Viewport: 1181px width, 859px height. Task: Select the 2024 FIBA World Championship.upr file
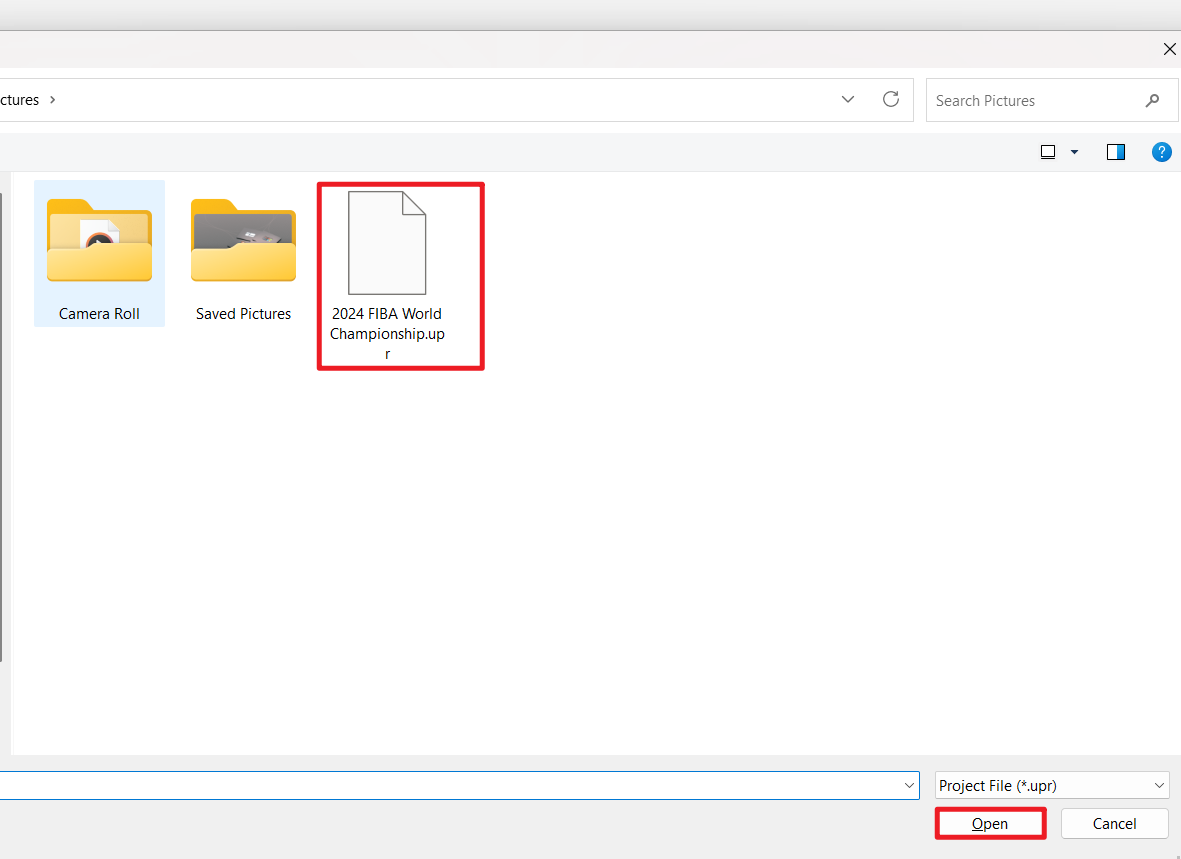[x=387, y=274]
